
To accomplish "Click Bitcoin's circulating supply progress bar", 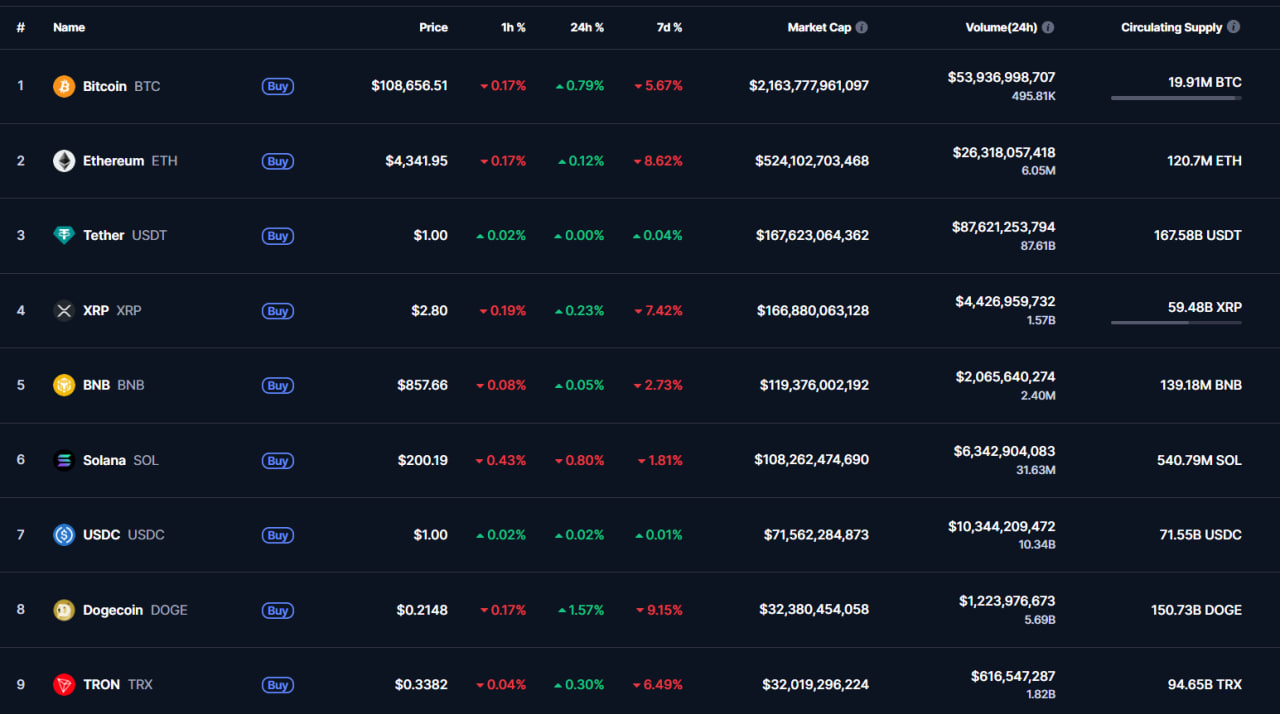I will [x=1176, y=98].
